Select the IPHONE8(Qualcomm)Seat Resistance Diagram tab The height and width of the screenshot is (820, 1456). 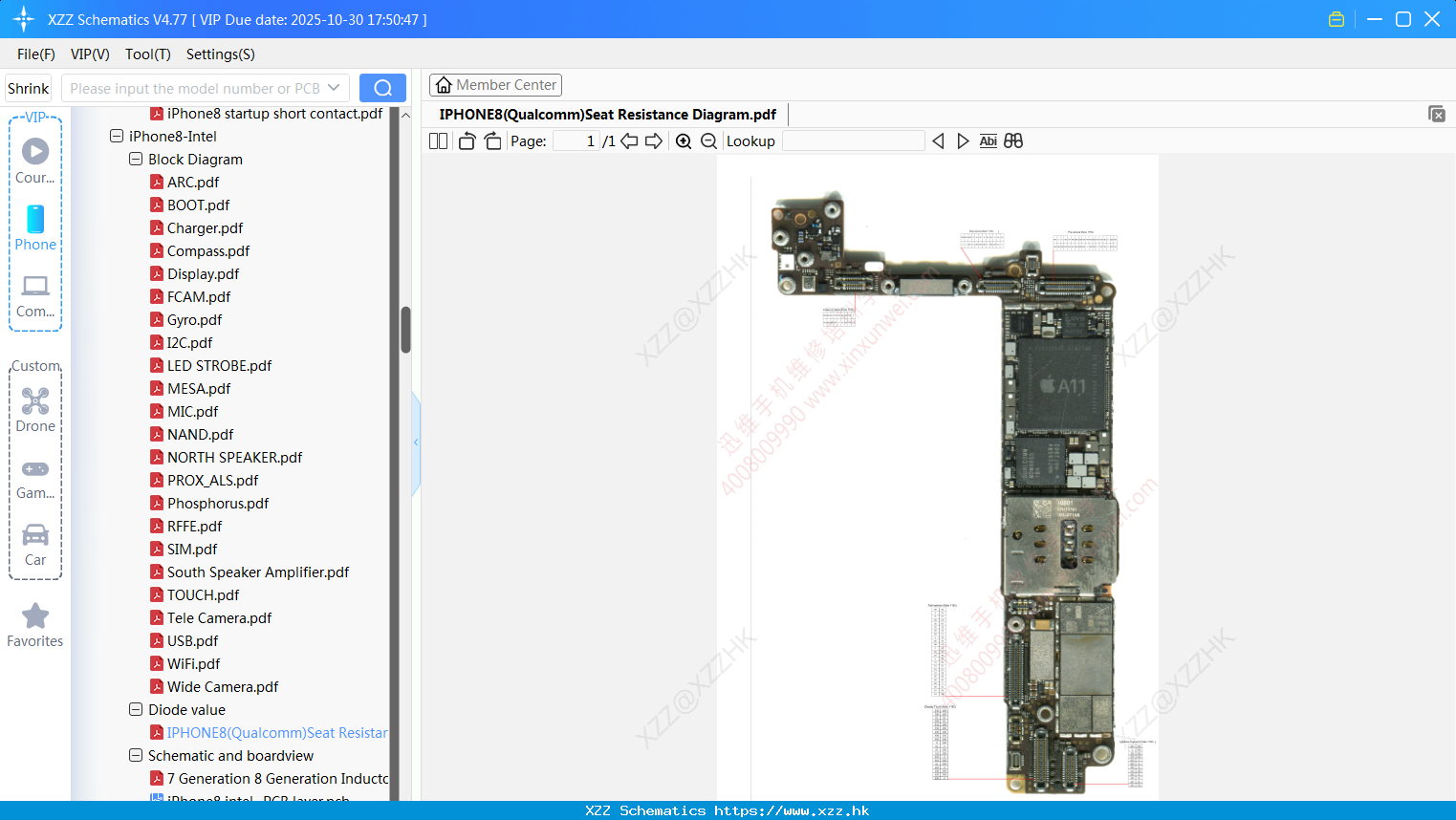pos(608,115)
